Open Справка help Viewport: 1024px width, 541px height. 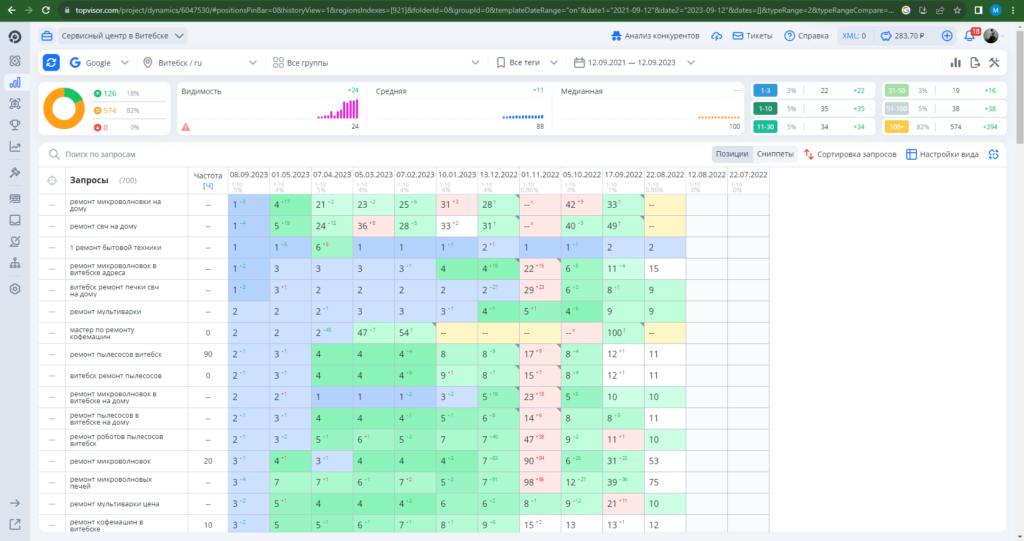click(x=806, y=36)
